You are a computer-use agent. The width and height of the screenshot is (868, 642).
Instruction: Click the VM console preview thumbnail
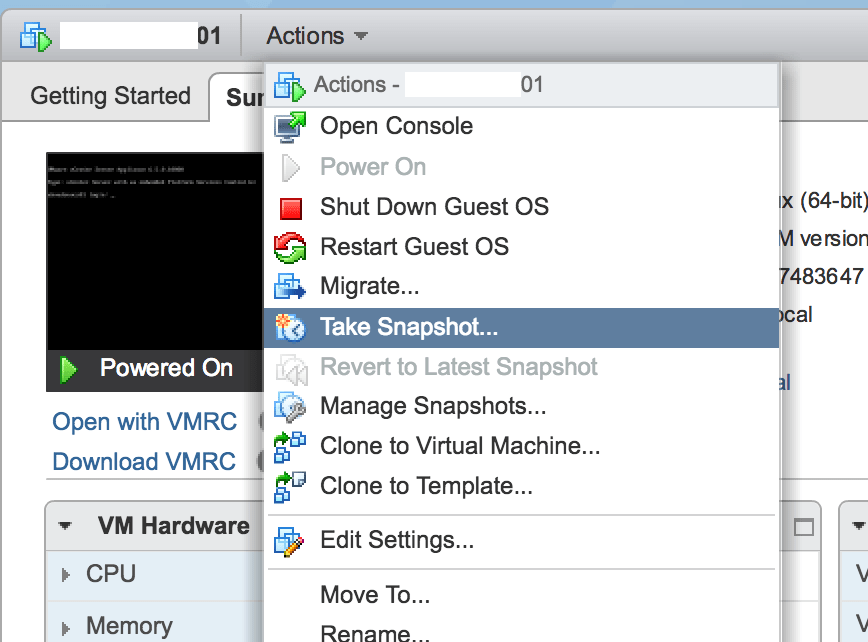[x=153, y=250]
